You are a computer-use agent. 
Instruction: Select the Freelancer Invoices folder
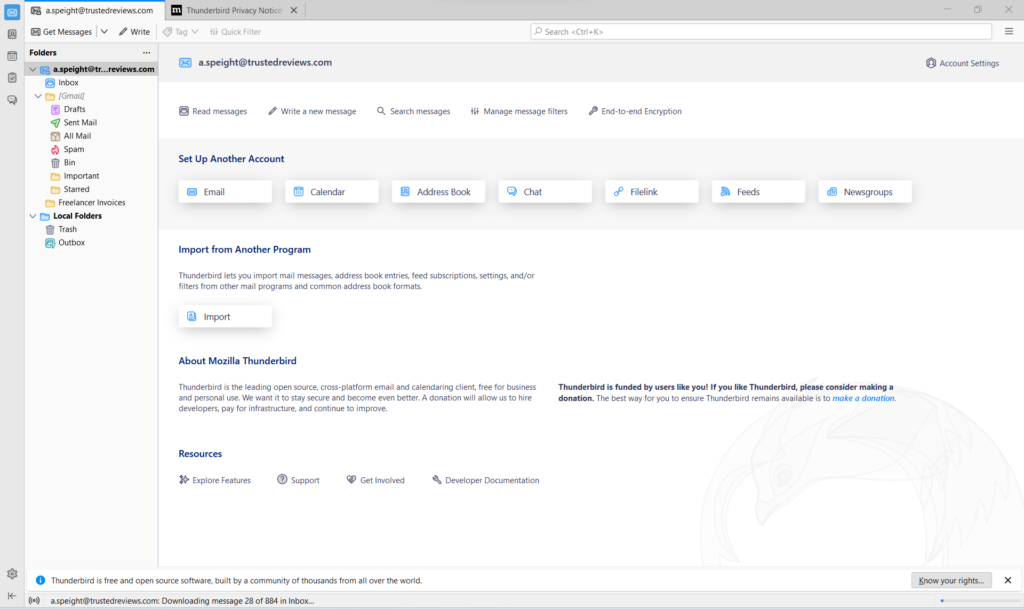tap(91, 203)
